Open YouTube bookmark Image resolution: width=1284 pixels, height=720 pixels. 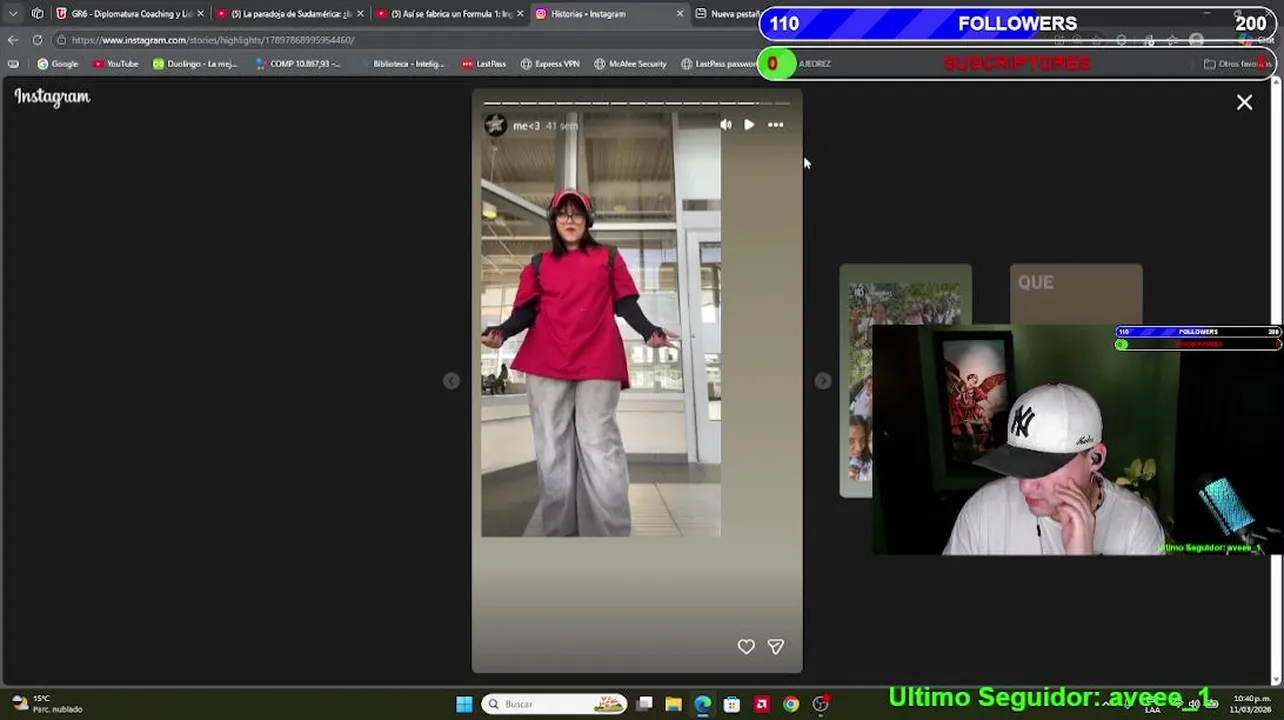pyautogui.click(x=116, y=64)
